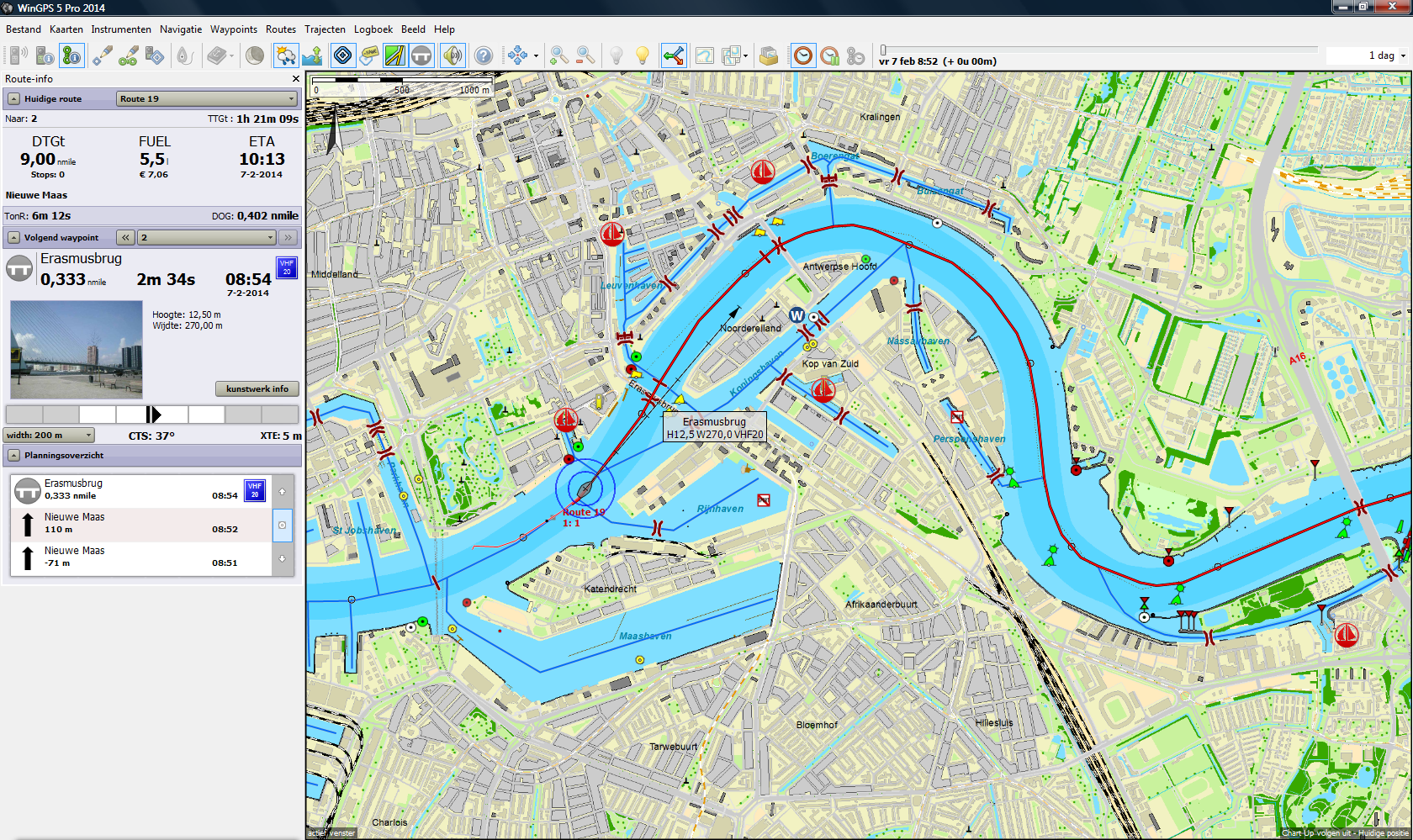Viewport: 1413px width, 840px height.
Task: Click the dim light bulb icon
Action: pos(617,55)
